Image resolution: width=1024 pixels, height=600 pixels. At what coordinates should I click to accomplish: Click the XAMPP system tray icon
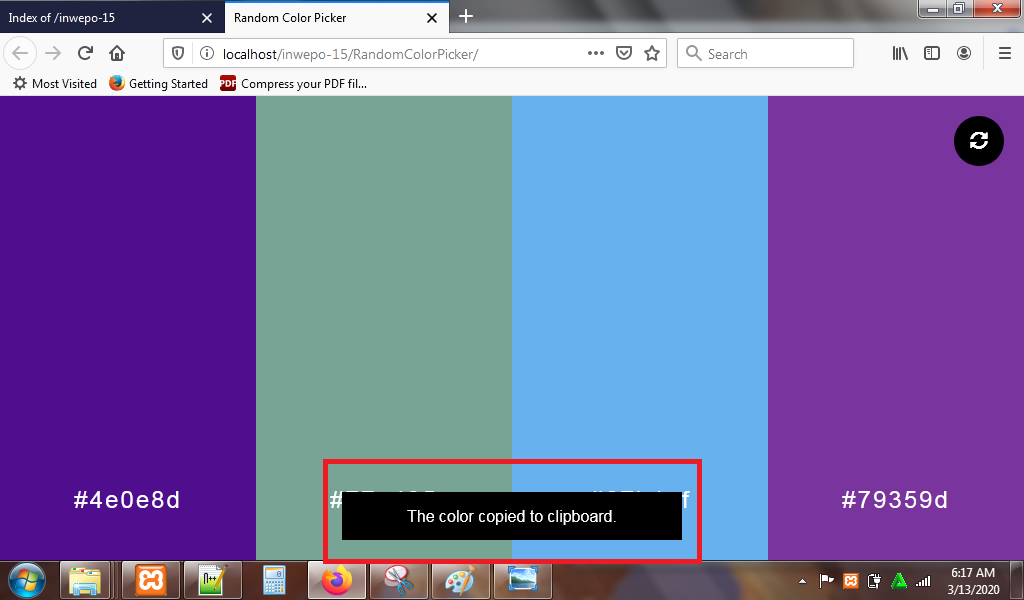point(850,580)
